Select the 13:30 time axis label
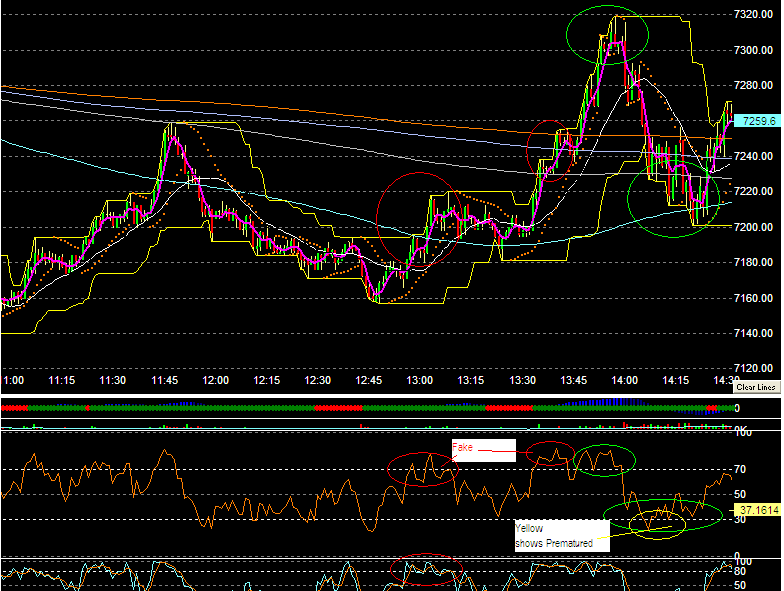This screenshot has height=591, width=784. (x=522, y=380)
